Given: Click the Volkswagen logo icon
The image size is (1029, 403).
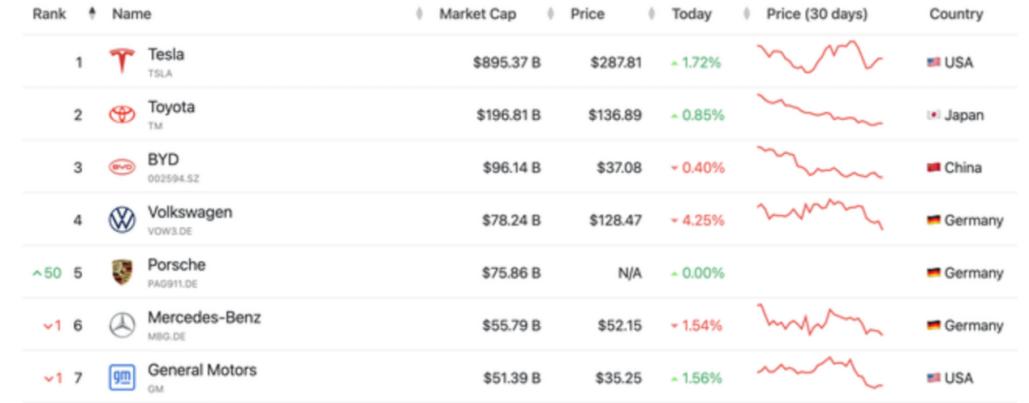Looking at the screenshot, I should pos(121,220).
